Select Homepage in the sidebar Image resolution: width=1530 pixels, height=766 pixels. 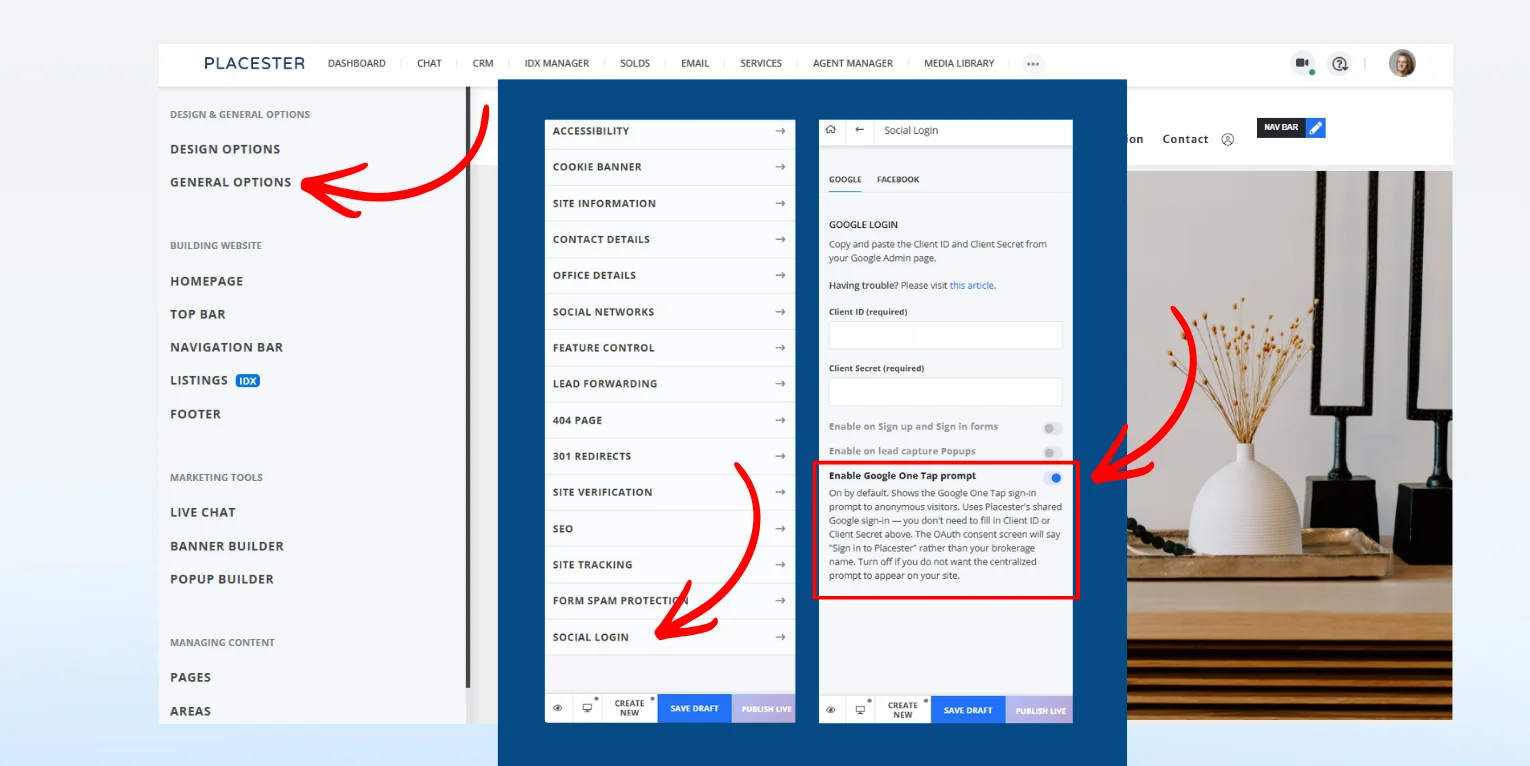tap(207, 281)
